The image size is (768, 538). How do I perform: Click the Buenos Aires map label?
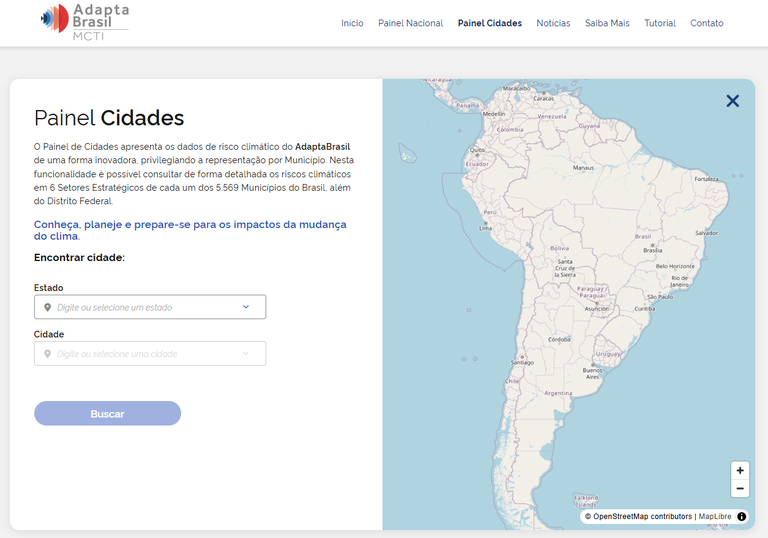pyautogui.click(x=592, y=373)
